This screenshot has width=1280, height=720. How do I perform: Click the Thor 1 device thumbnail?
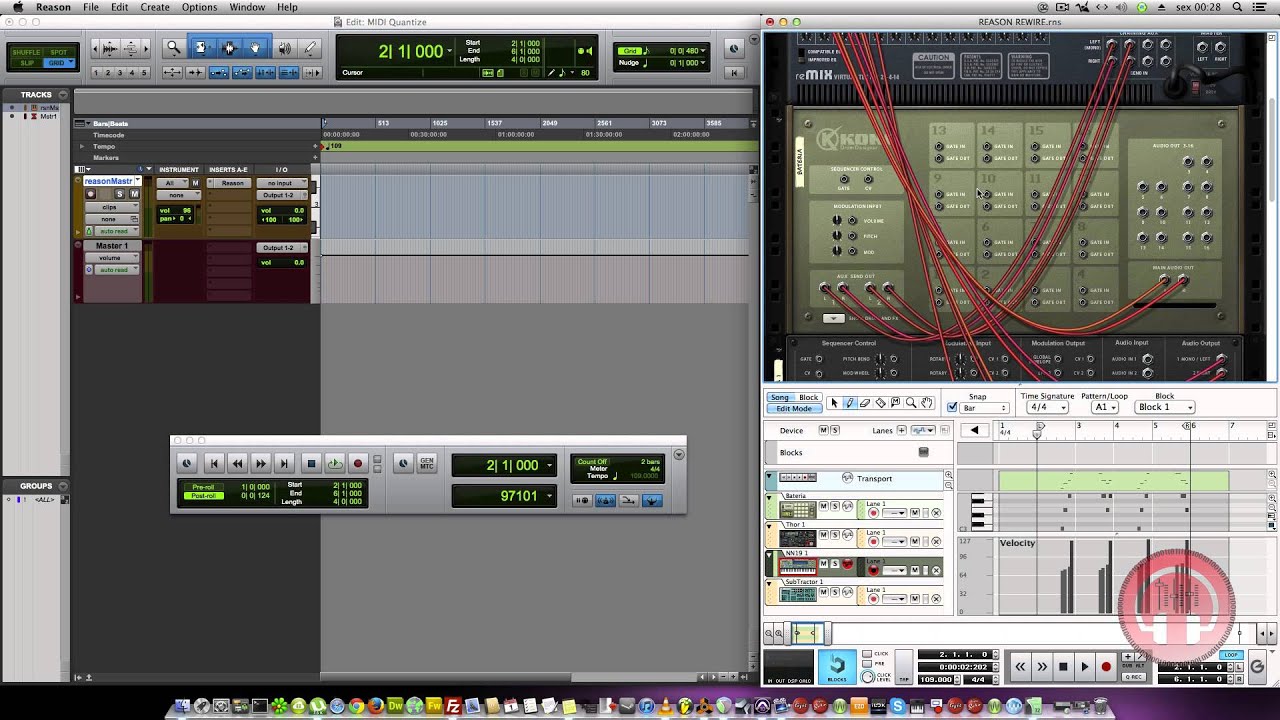coord(798,539)
